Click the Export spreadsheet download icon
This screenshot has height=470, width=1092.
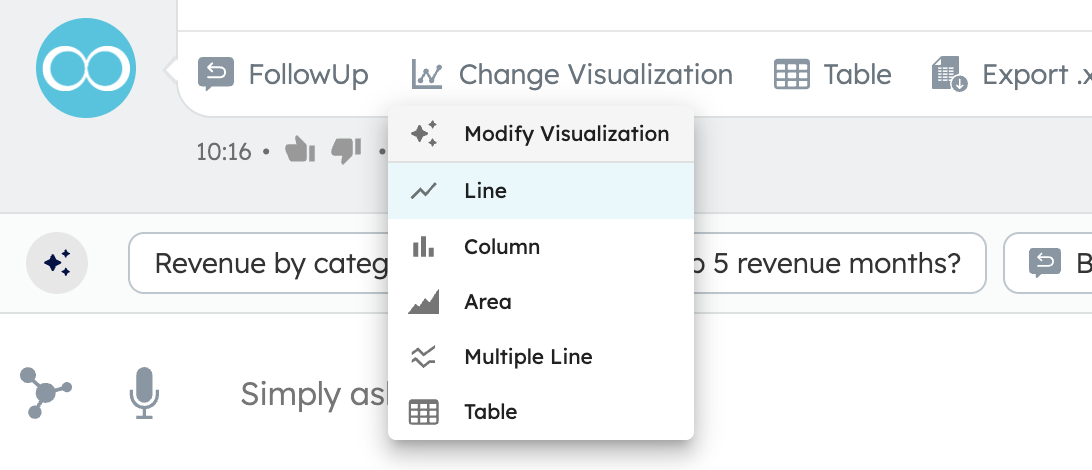949,74
